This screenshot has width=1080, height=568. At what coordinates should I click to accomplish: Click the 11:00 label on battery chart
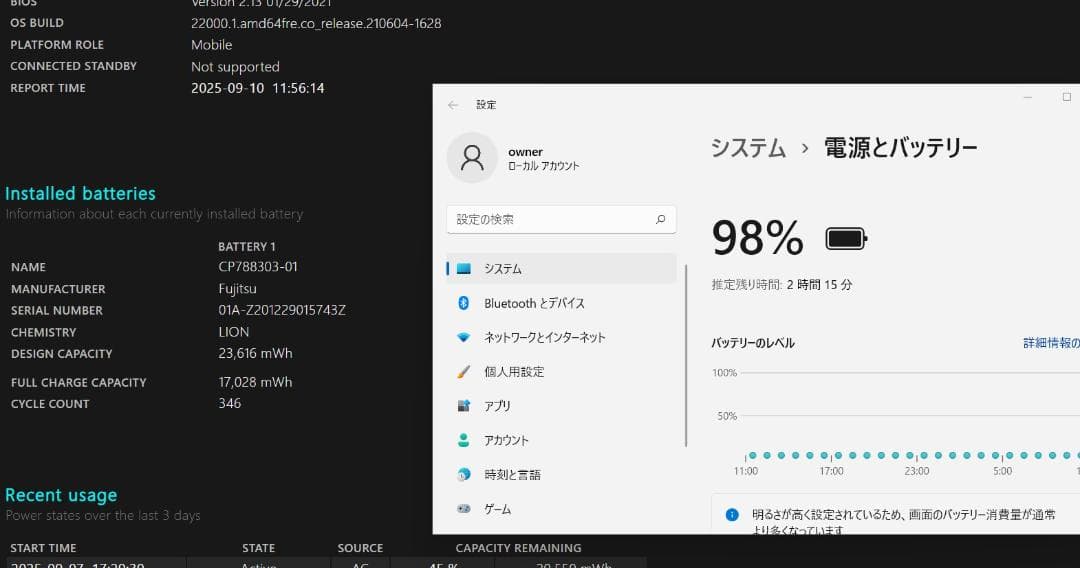click(745, 471)
